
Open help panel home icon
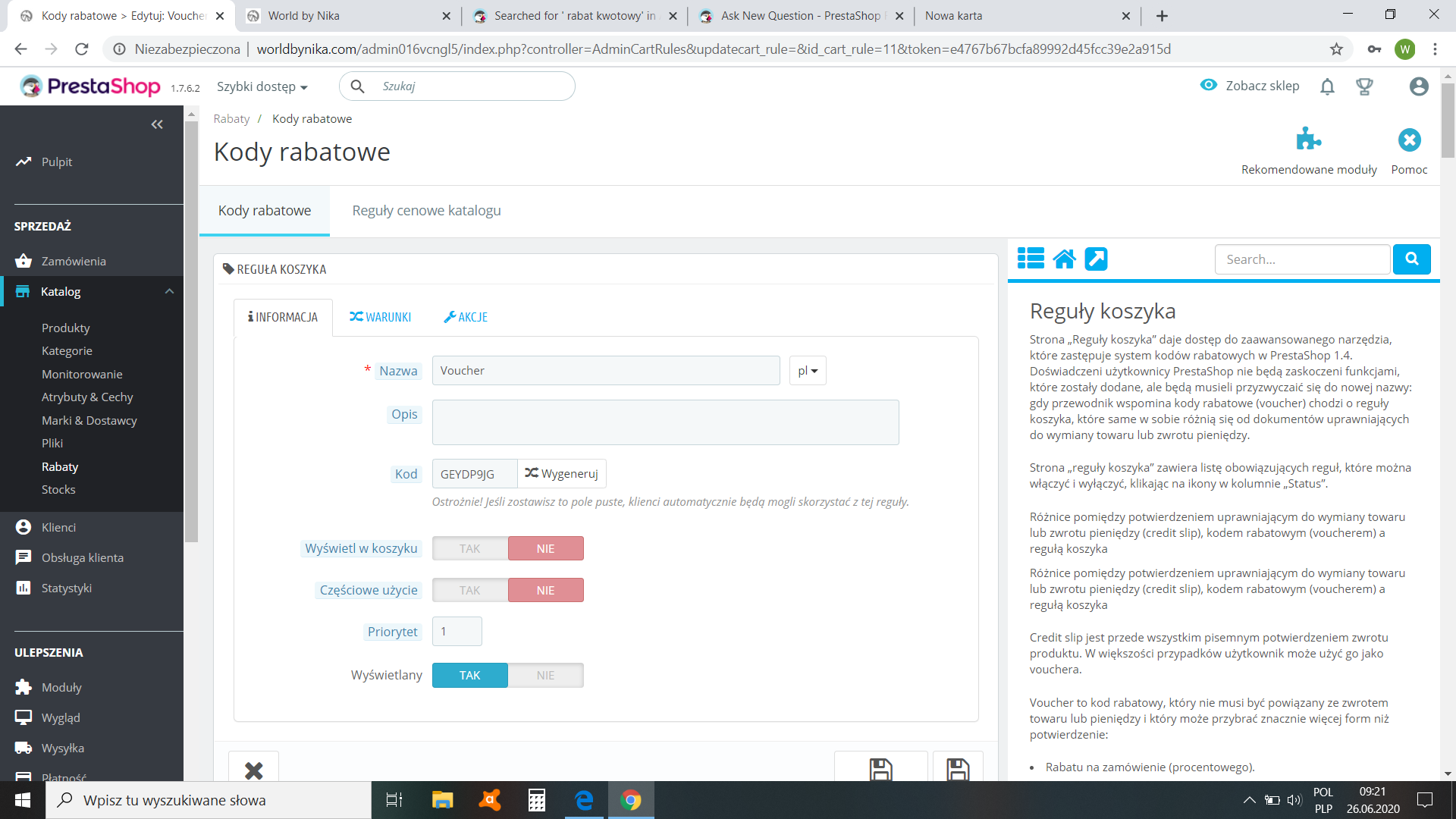pos(1064,259)
